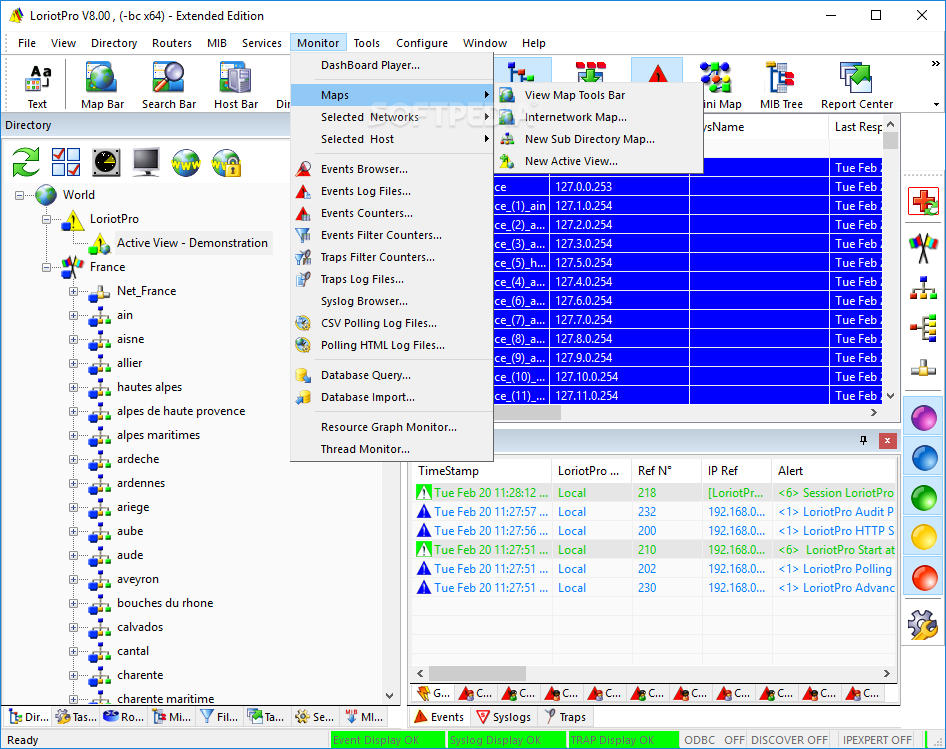
Task: Click the Event Display OK status indicator
Action: coord(387,740)
